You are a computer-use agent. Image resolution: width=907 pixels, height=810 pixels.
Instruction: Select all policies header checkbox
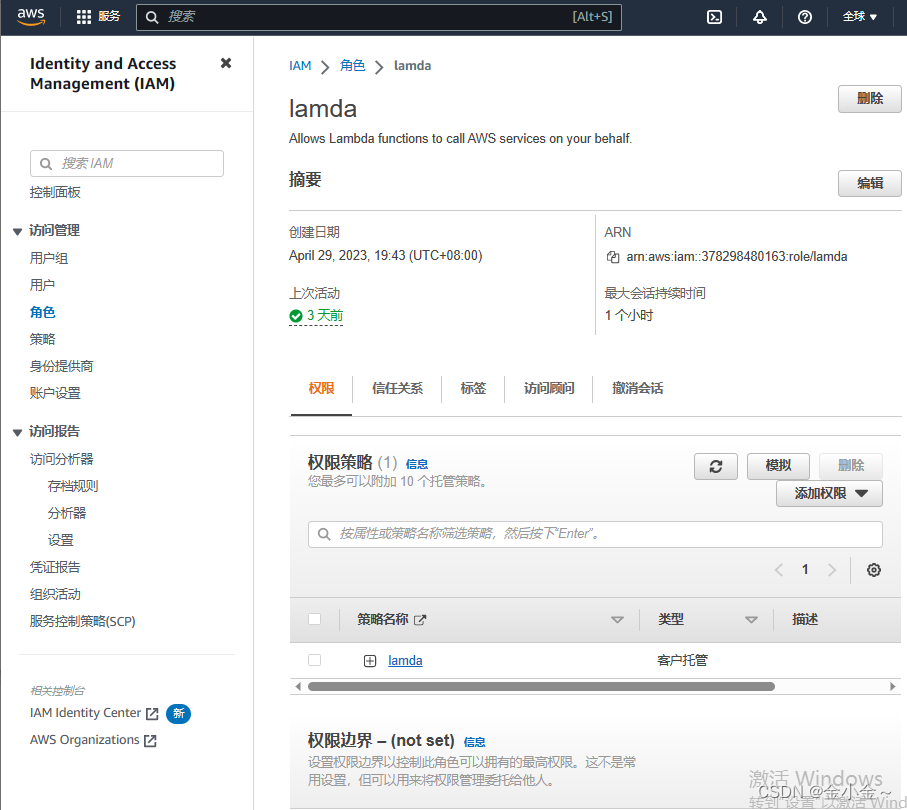(315, 619)
